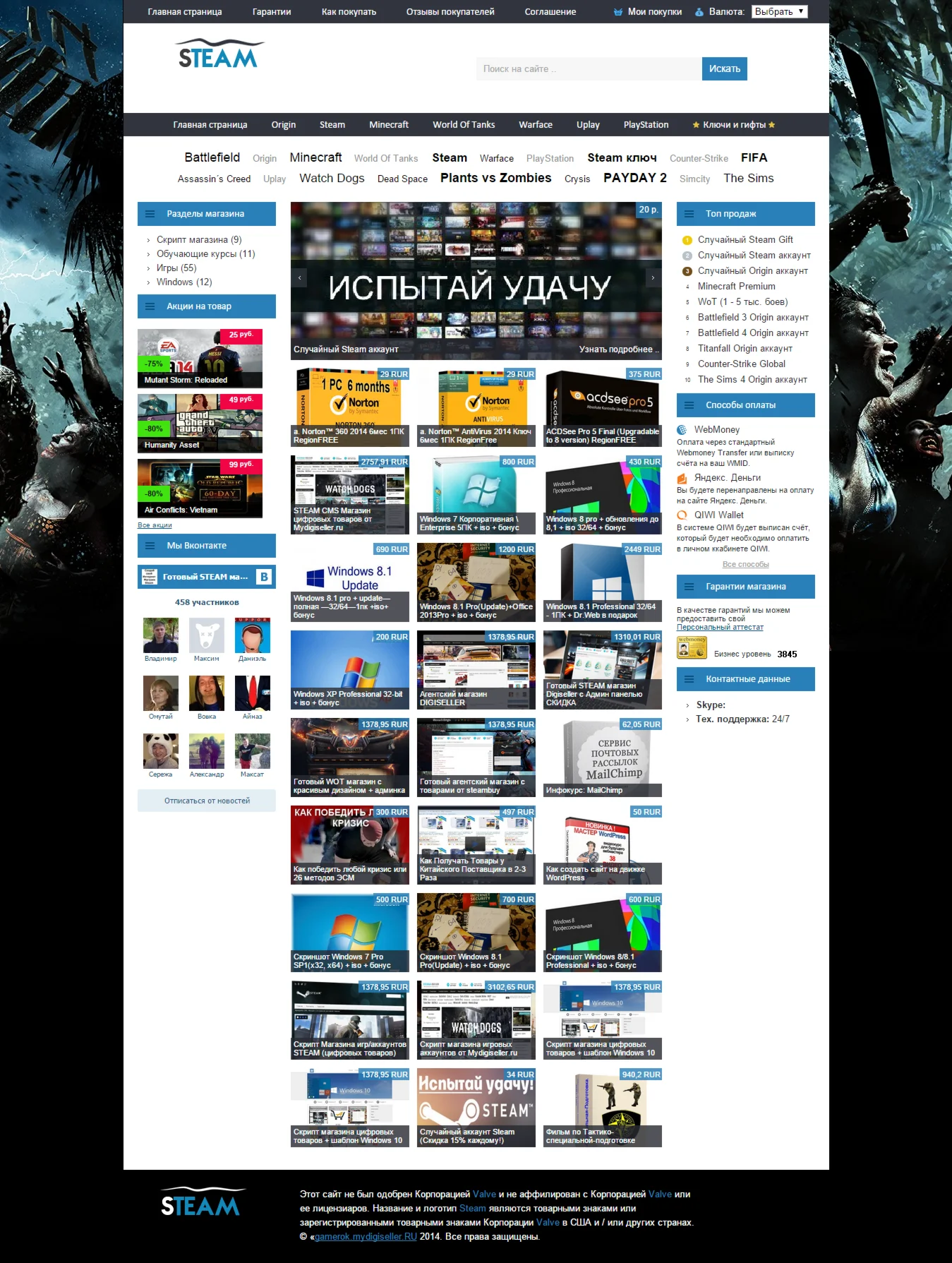Show the next banner slide
The width and height of the screenshot is (952, 1263).
pyautogui.click(x=653, y=277)
